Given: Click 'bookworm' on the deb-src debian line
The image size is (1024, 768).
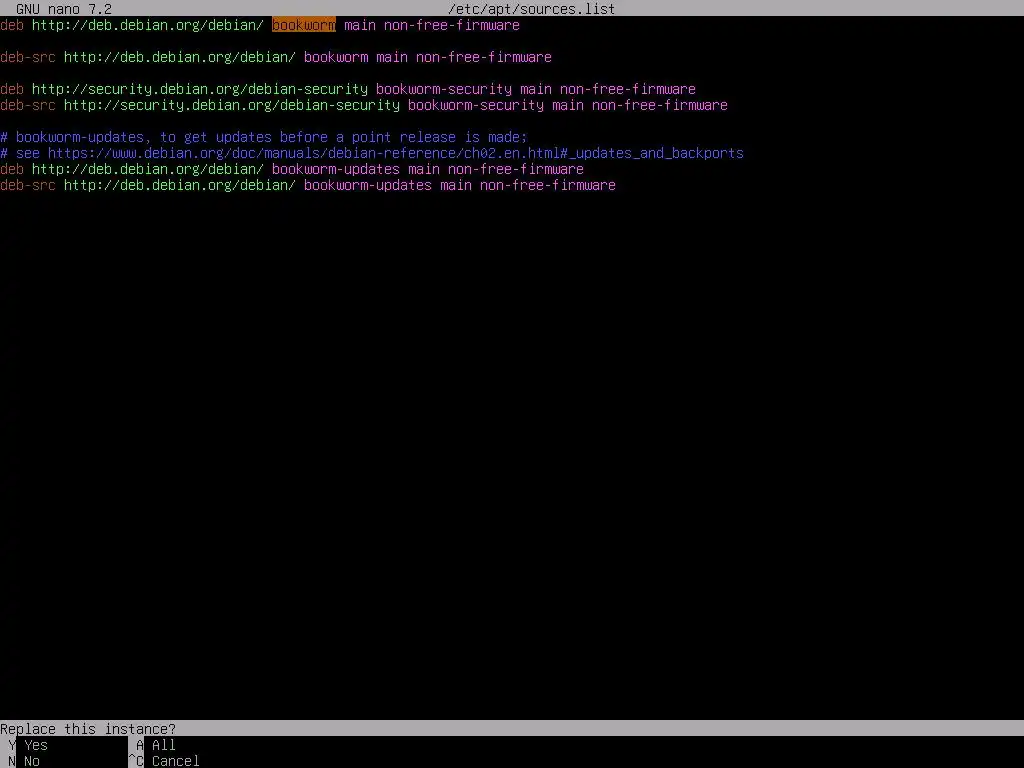Looking at the screenshot, I should [x=336, y=57].
